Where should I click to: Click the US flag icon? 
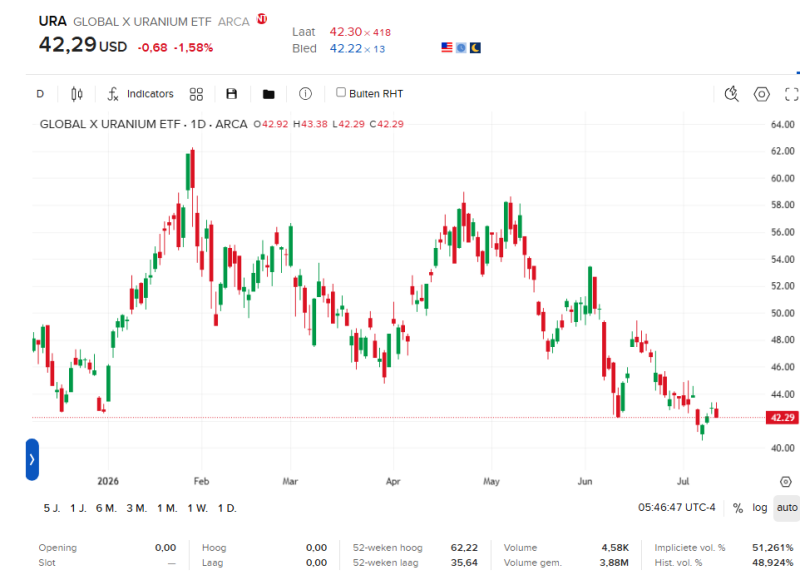[447, 47]
